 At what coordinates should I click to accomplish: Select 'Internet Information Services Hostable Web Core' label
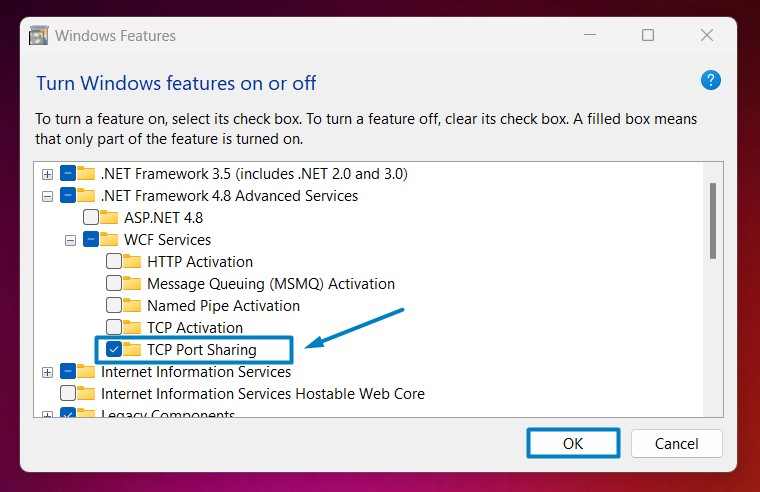[x=263, y=394]
